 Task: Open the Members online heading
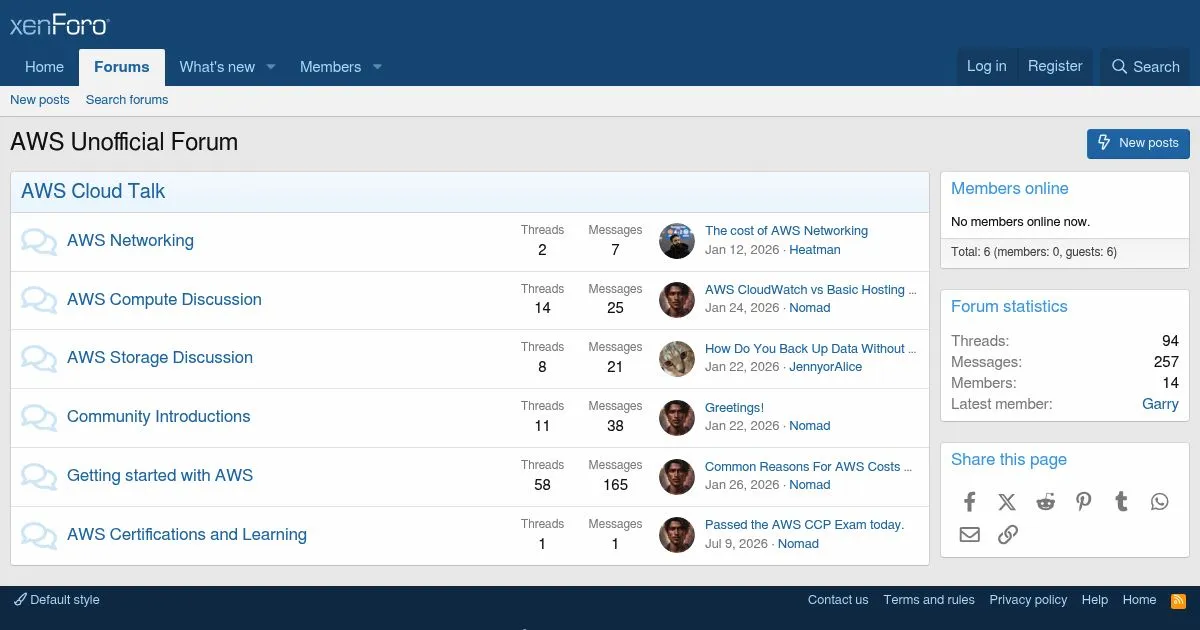click(1009, 189)
